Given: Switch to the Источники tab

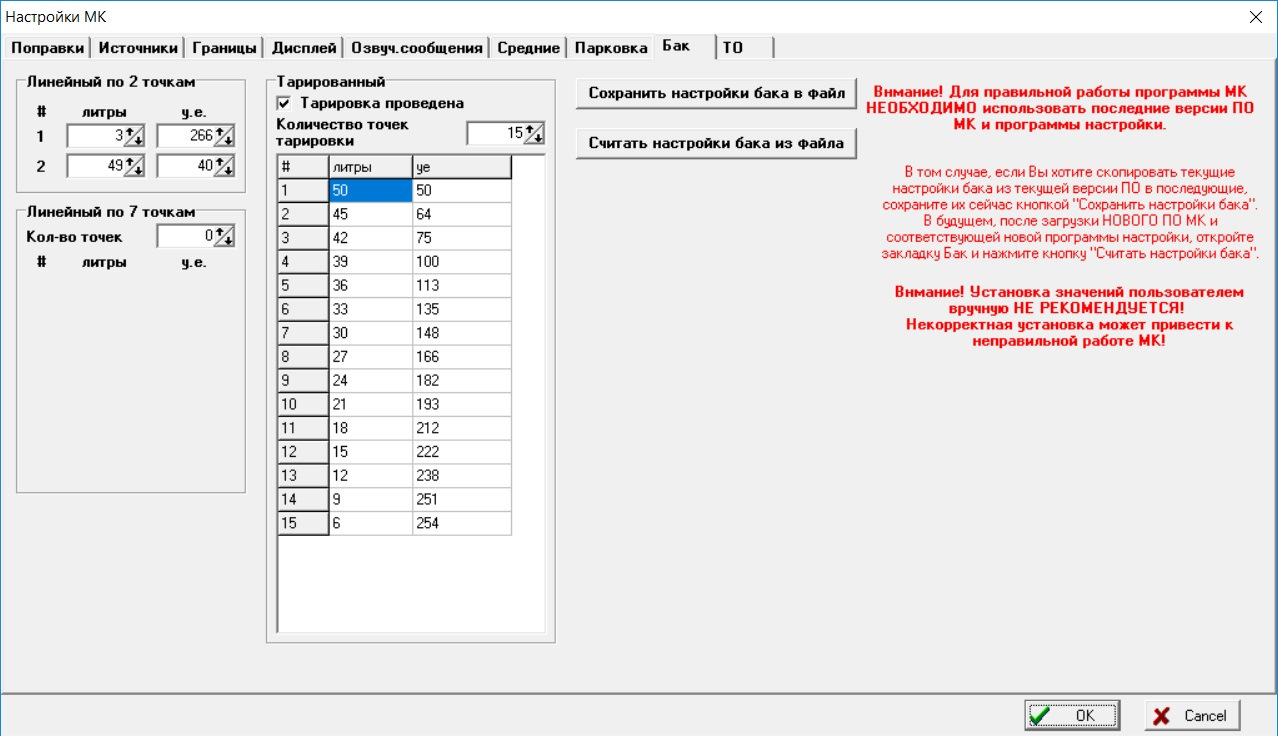Looking at the screenshot, I should pyautogui.click(x=138, y=47).
